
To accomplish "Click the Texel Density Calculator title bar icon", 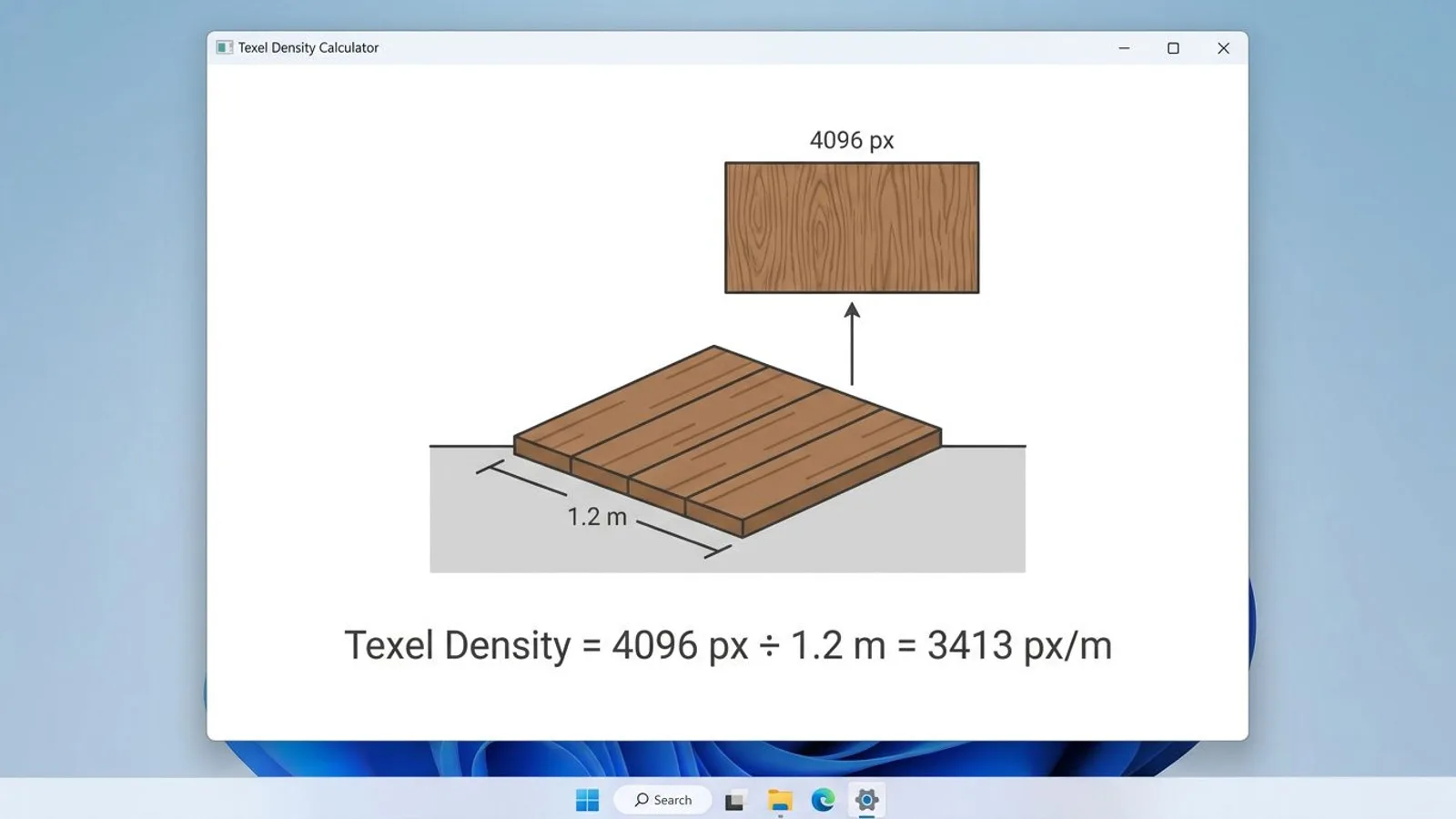I will point(224,47).
